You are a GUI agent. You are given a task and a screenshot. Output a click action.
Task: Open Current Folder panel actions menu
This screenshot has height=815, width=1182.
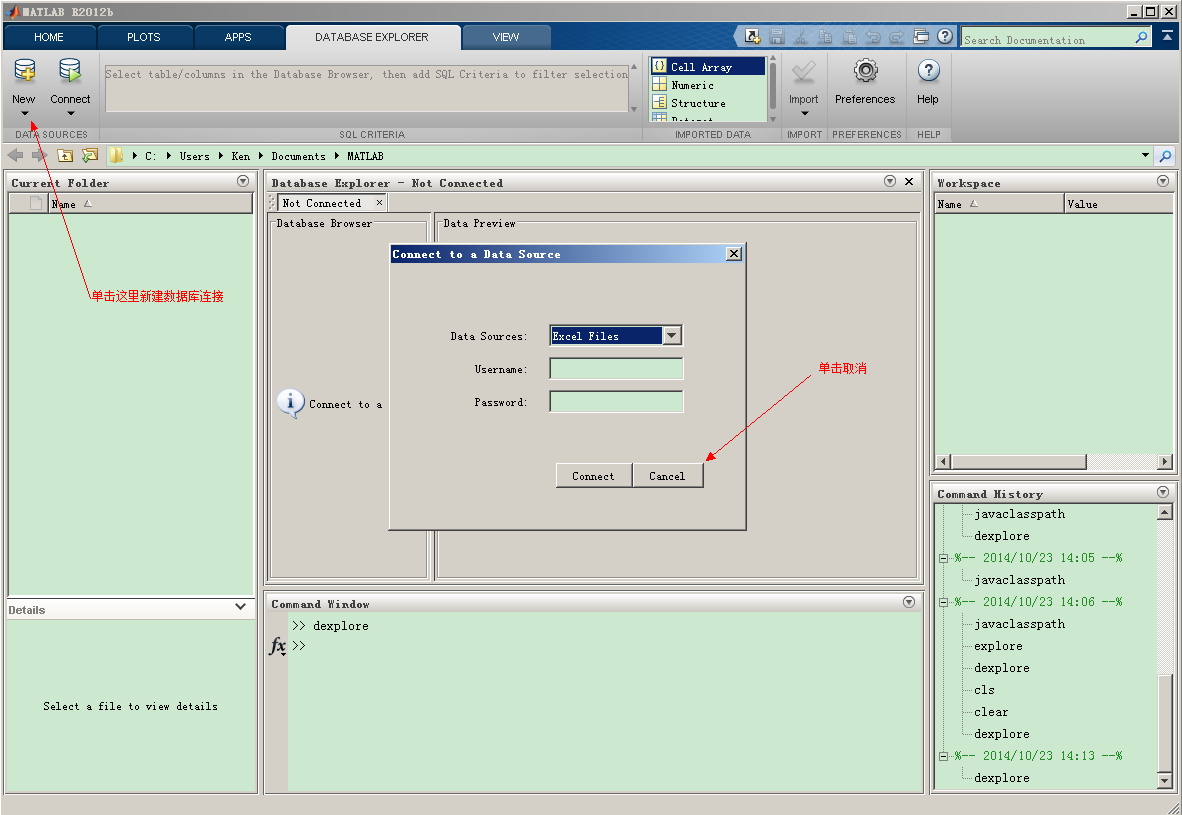coord(243,181)
